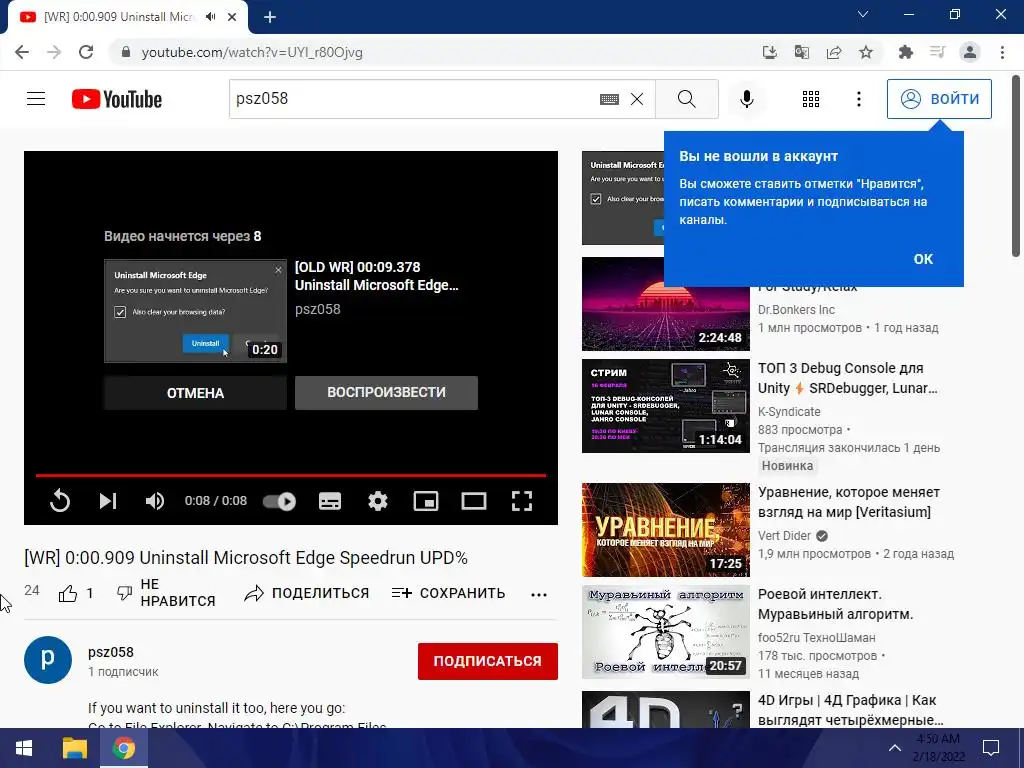Toggle autoplay switch in player
The height and width of the screenshot is (768, 1024).
click(280, 501)
